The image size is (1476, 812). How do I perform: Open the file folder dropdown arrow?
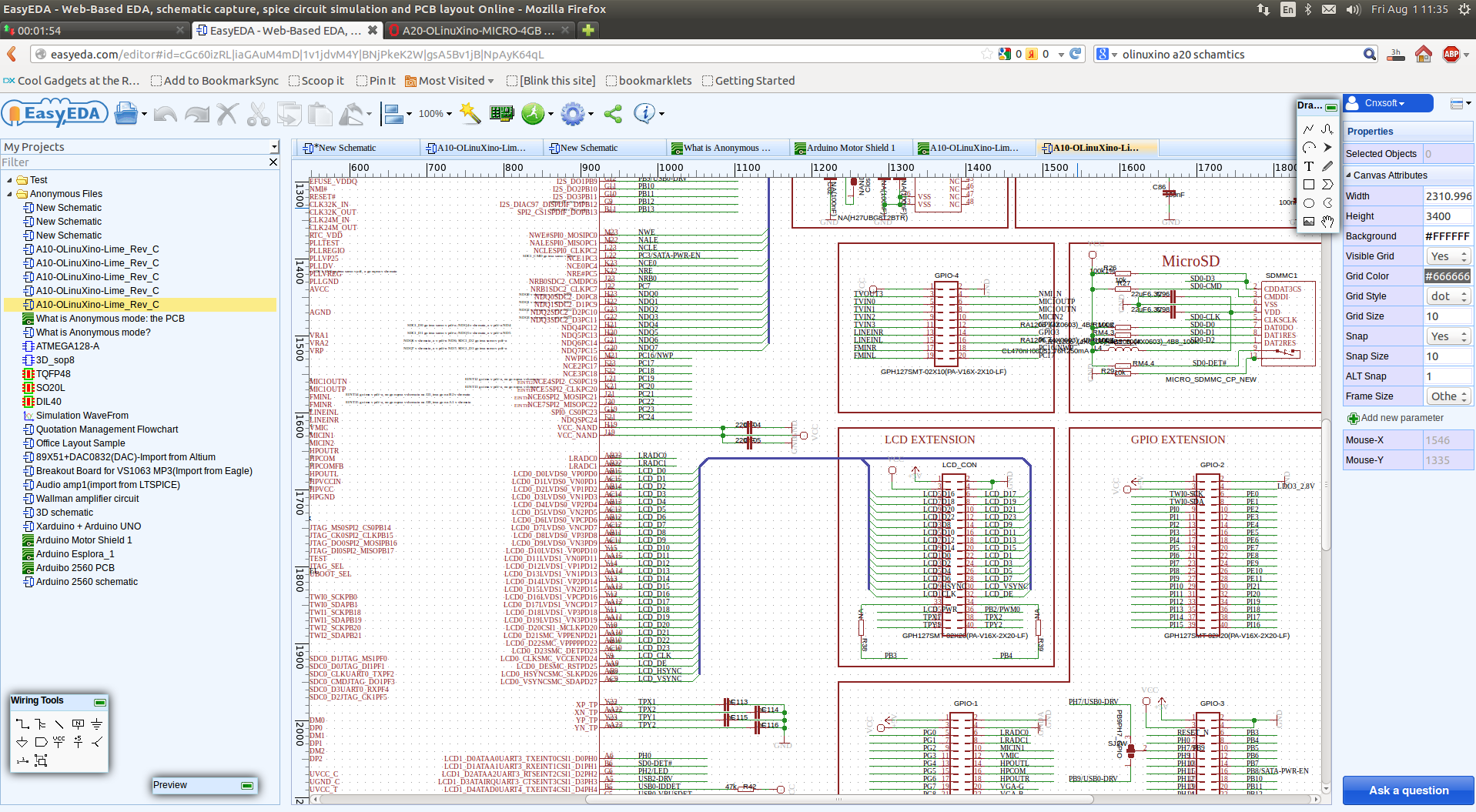pos(144,114)
